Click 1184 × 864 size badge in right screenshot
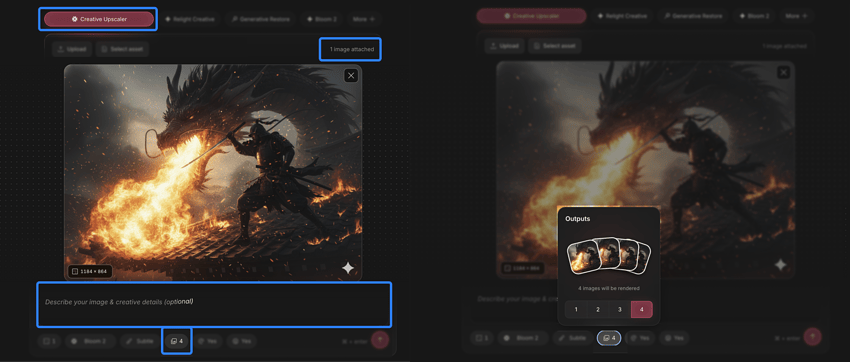The image size is (850, 362). (523, 268)
